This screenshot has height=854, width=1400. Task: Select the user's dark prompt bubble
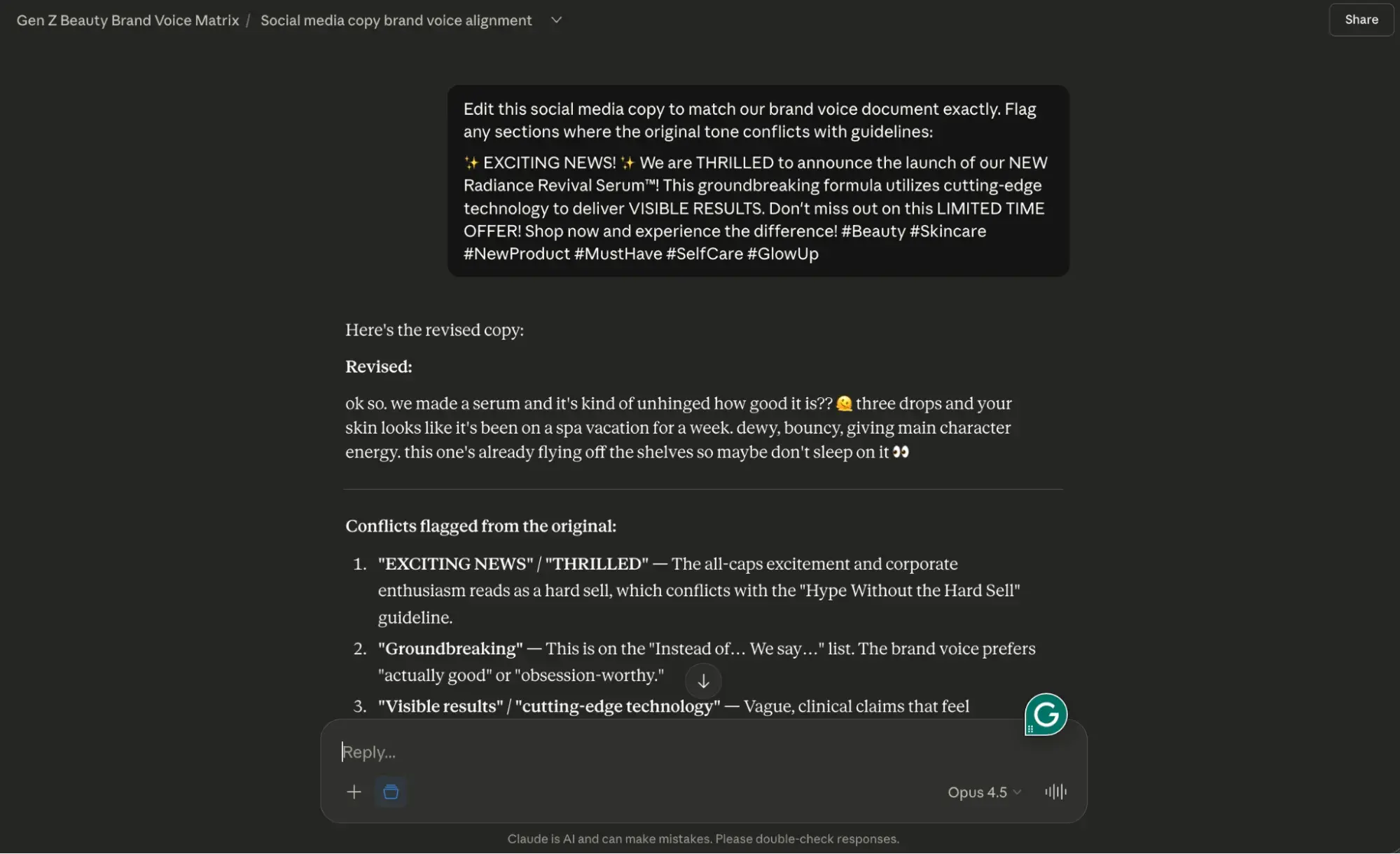[758, 181]
